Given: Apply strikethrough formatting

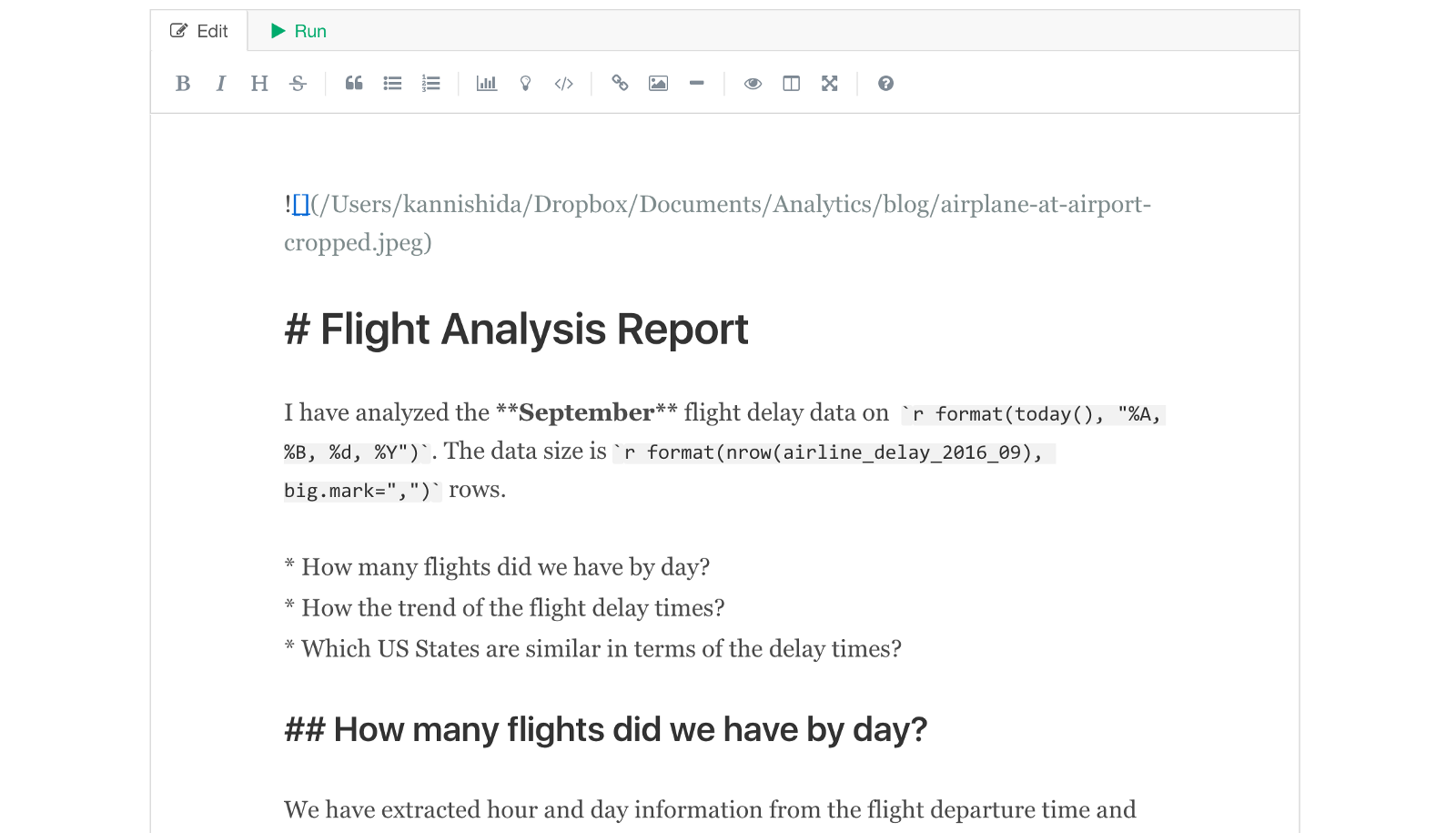Looking at the screenshot, I should [x=298, y=84].
